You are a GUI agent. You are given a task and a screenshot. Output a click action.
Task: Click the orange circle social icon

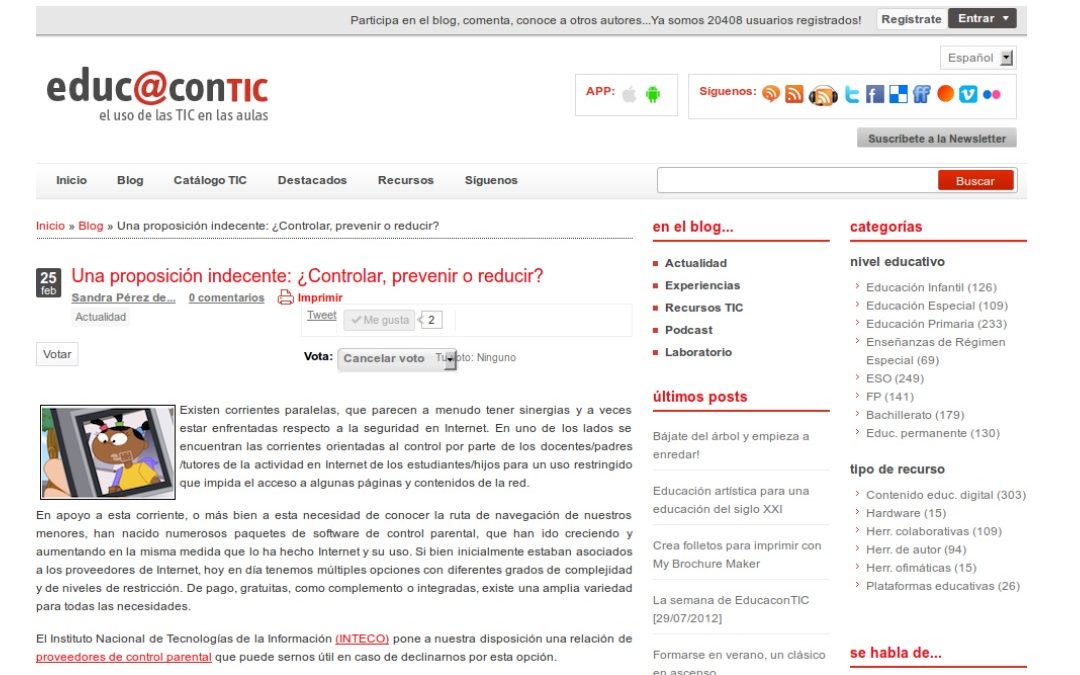coord(945,94)
